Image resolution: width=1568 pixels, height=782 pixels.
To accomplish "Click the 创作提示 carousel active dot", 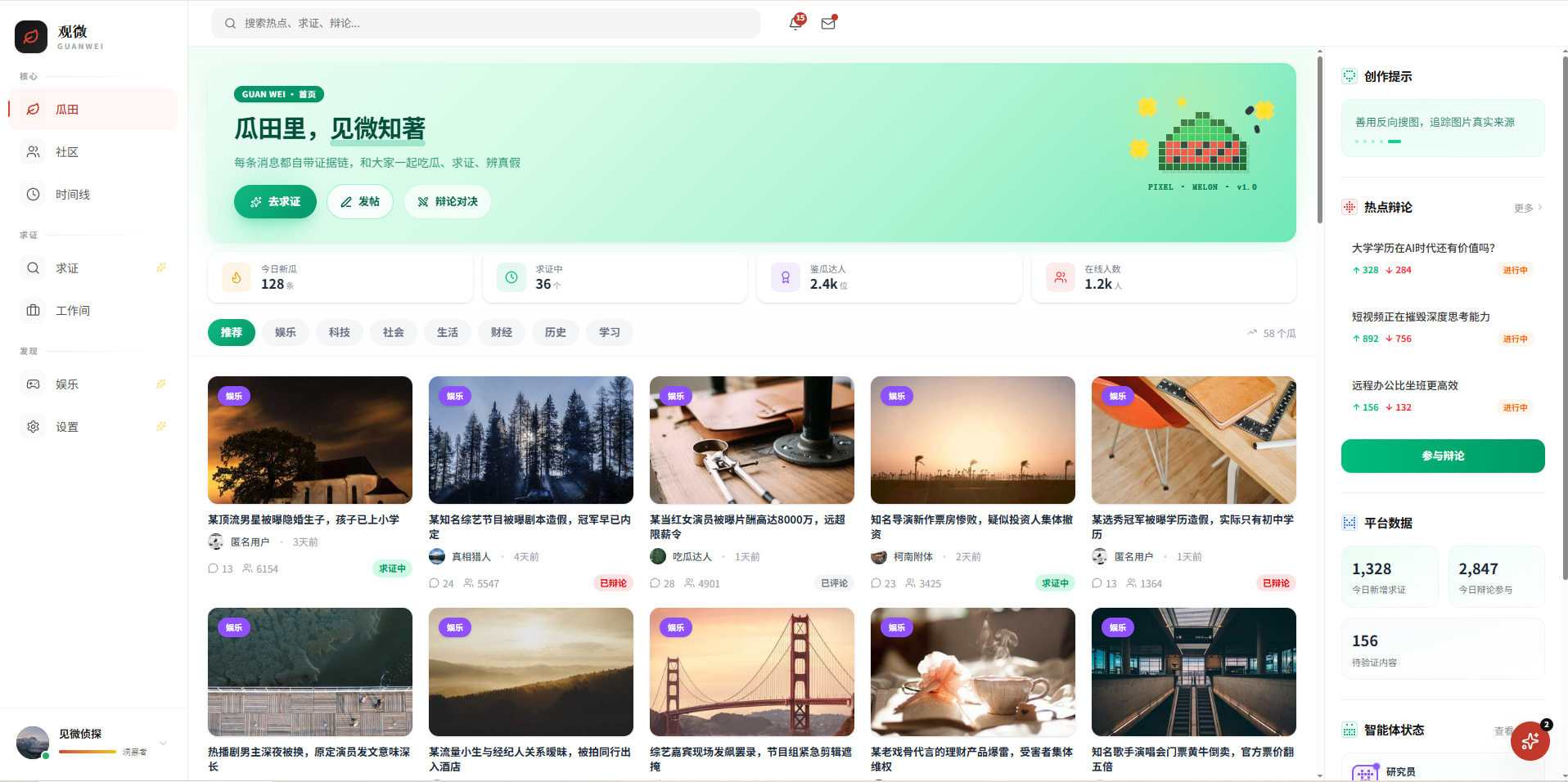I will 1395,142.
